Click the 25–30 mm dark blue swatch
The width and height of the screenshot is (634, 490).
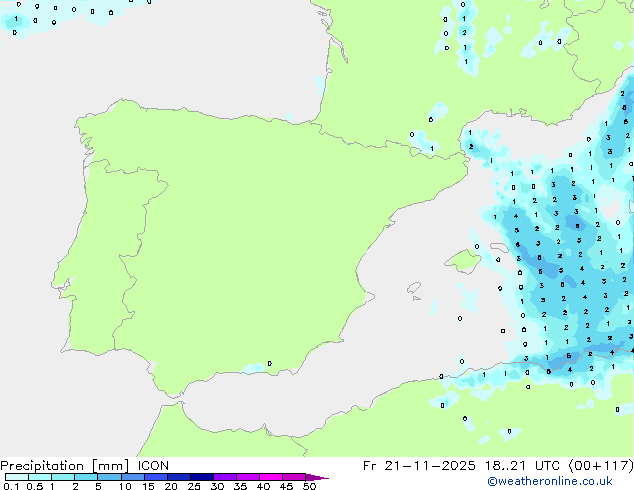[201, 477]
